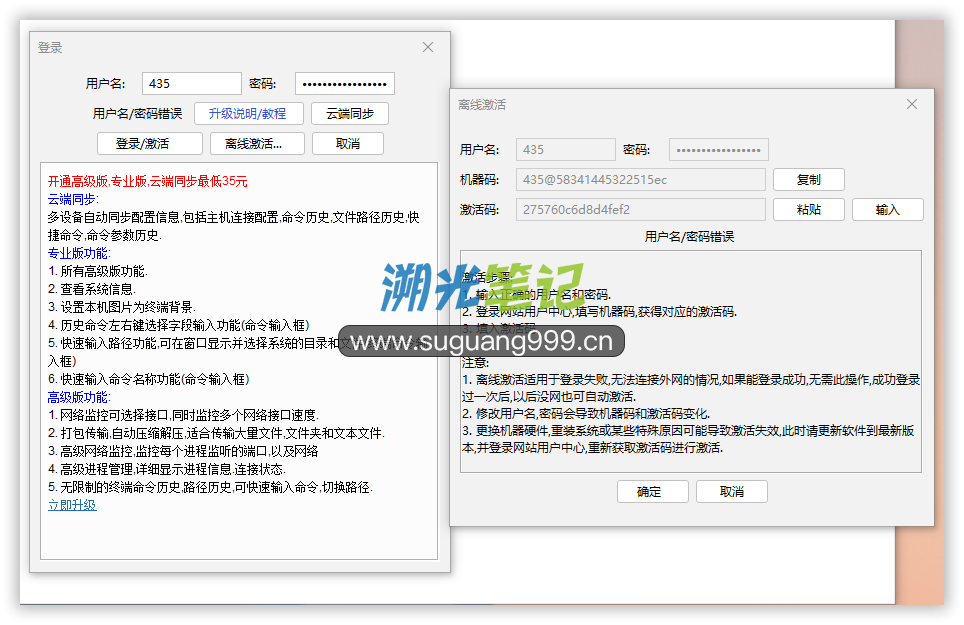
Task: Select the 机器码 machine code field
Action: tap(640, 180)
